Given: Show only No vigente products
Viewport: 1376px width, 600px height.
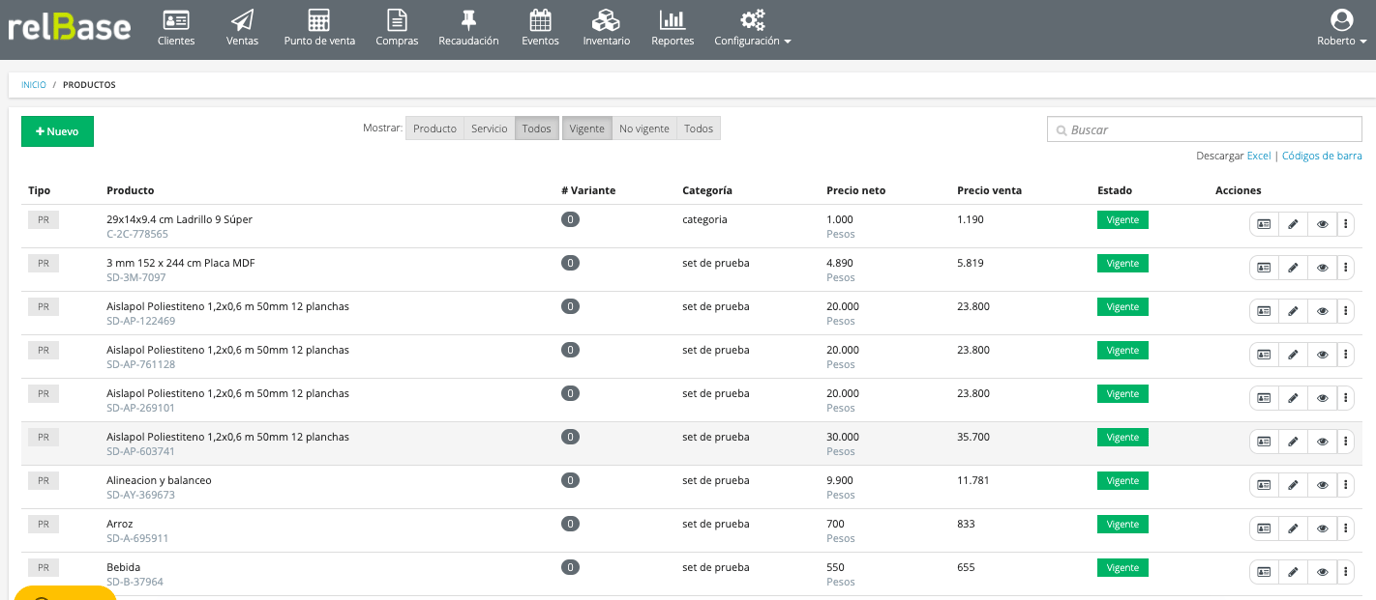Looking at the screenshot, I should [644, 129].
